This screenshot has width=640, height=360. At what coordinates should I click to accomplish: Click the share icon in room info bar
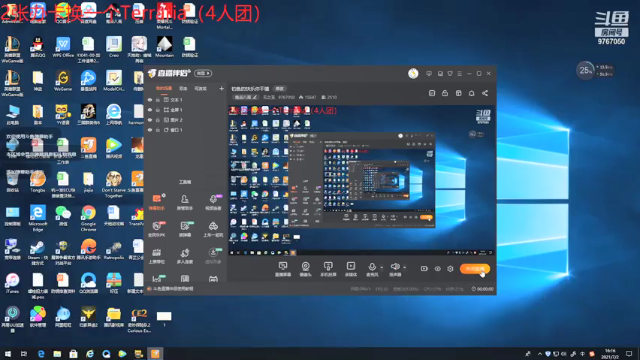click(x=485, y=93)
